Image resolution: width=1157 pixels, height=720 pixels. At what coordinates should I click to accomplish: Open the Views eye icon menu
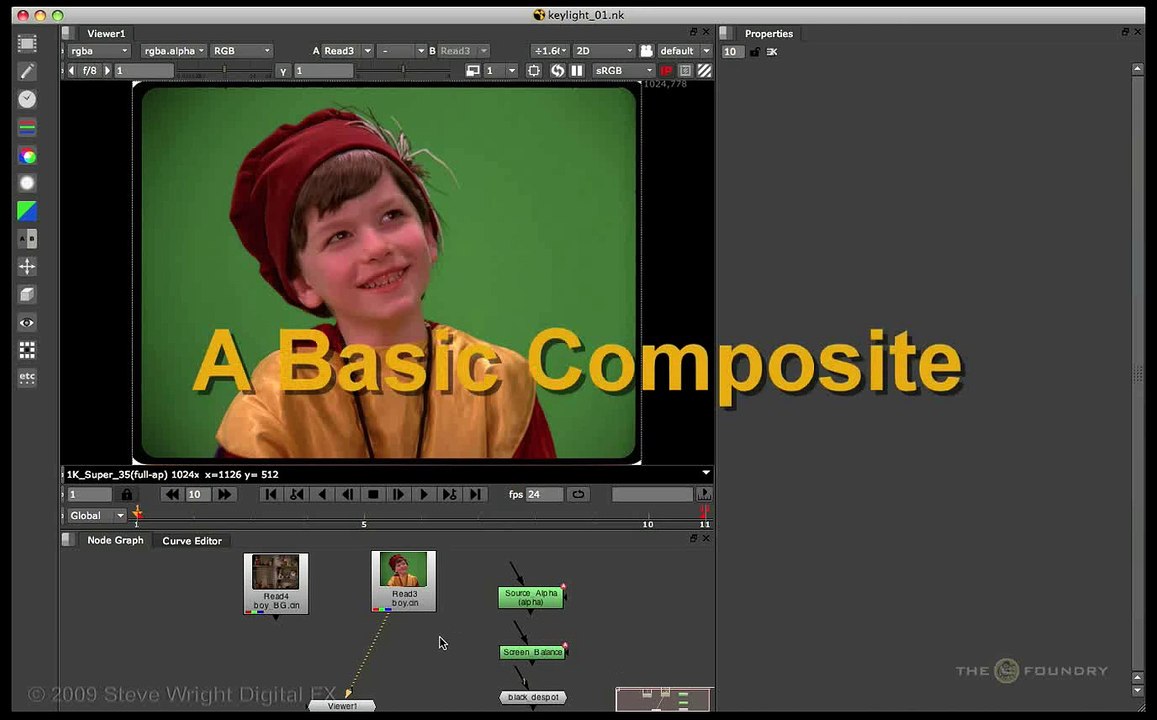tap(27, 322)
